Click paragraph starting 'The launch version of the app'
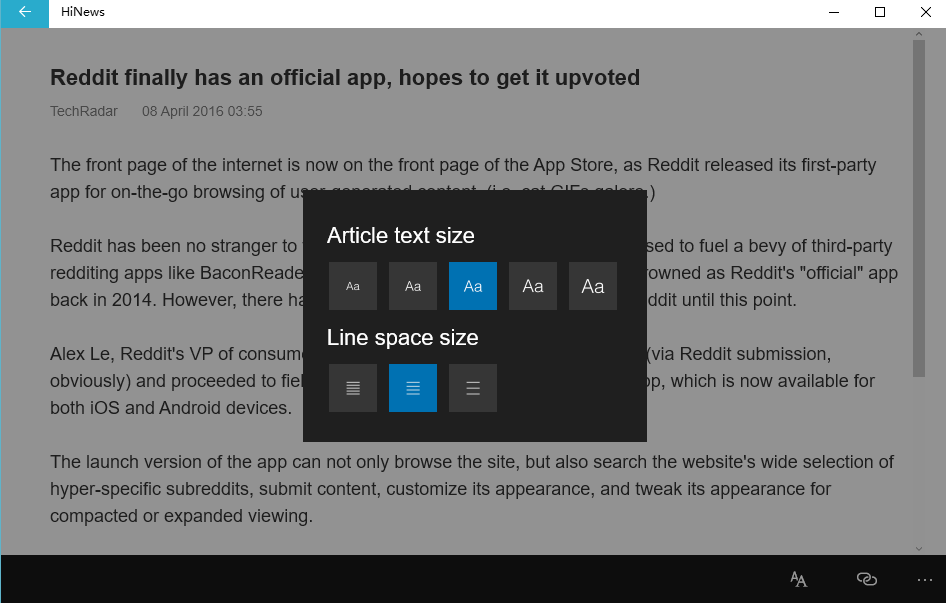 tap(472, 489)
